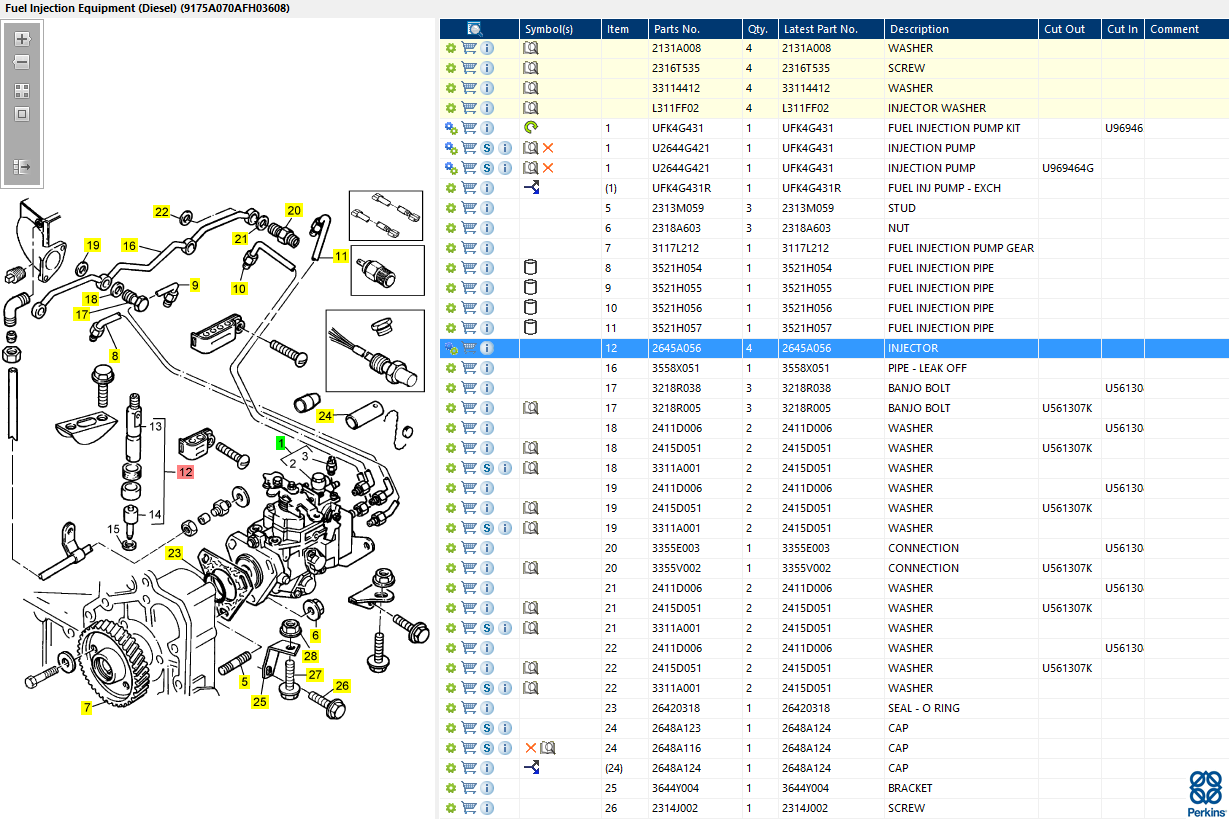The width and height of the screenshot is (1229, 819).
Task: Add 3355E003 CONNECTION to cart
Action: (x=469, y=548)
